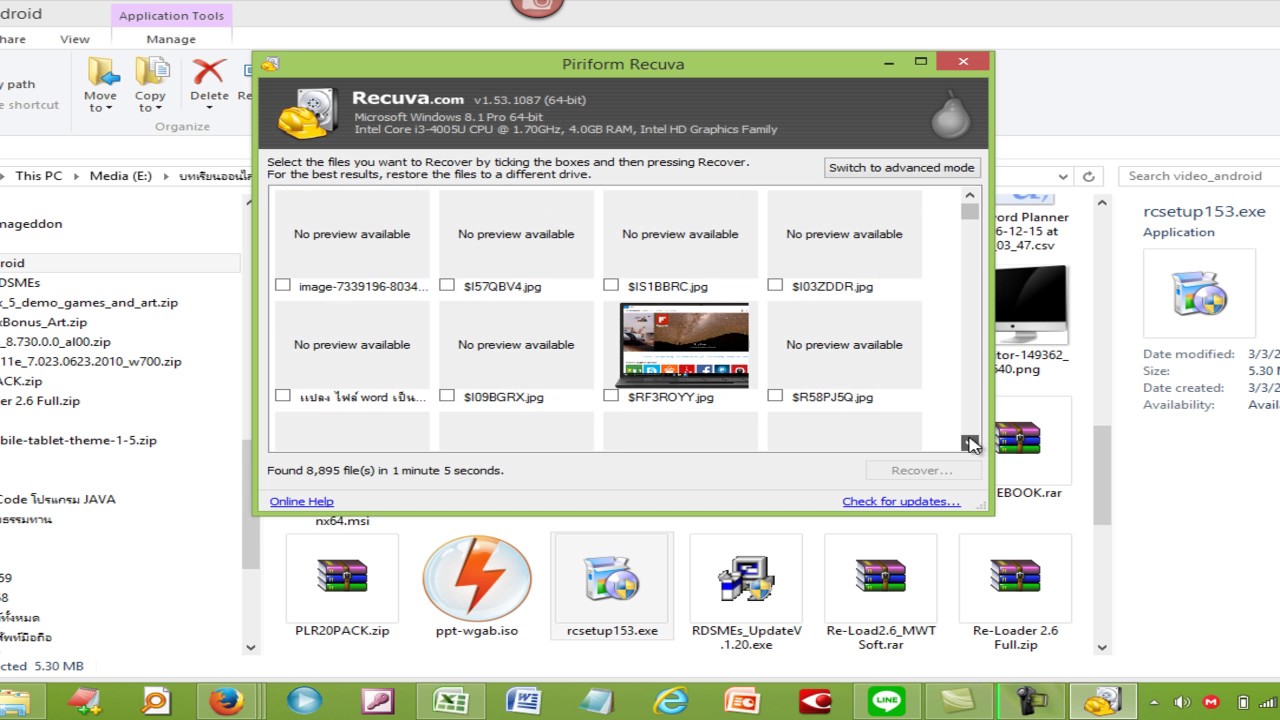The width and height of the screenshot is (1280, 720).
Task: Switch to Recuva on the taskbar
Action: click(x=1103, y=701)
